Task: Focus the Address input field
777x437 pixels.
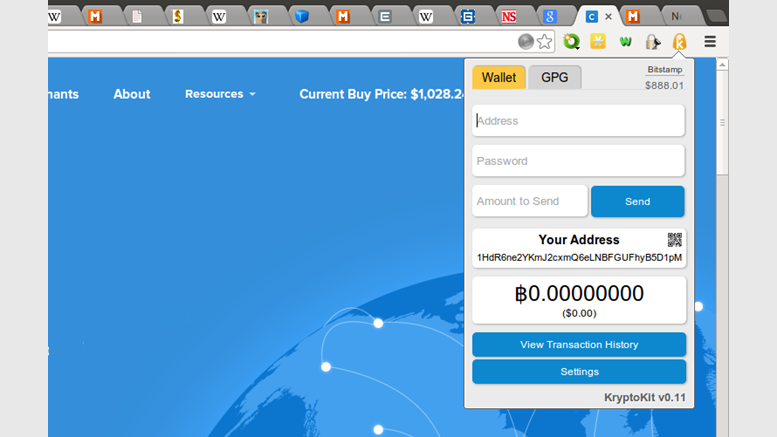Action: 578,121
